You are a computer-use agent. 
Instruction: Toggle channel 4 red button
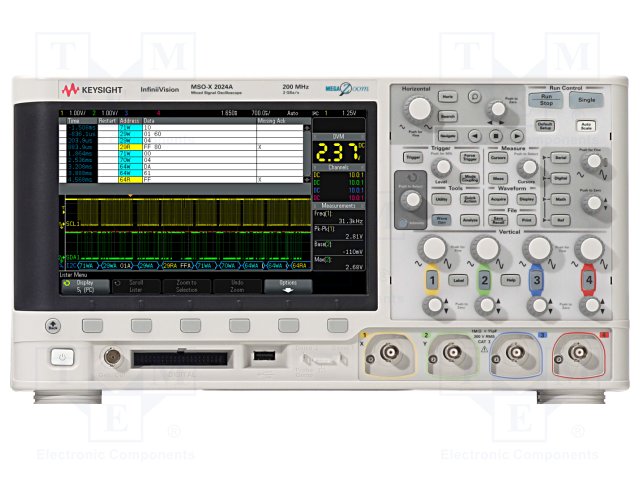(588, 280)
